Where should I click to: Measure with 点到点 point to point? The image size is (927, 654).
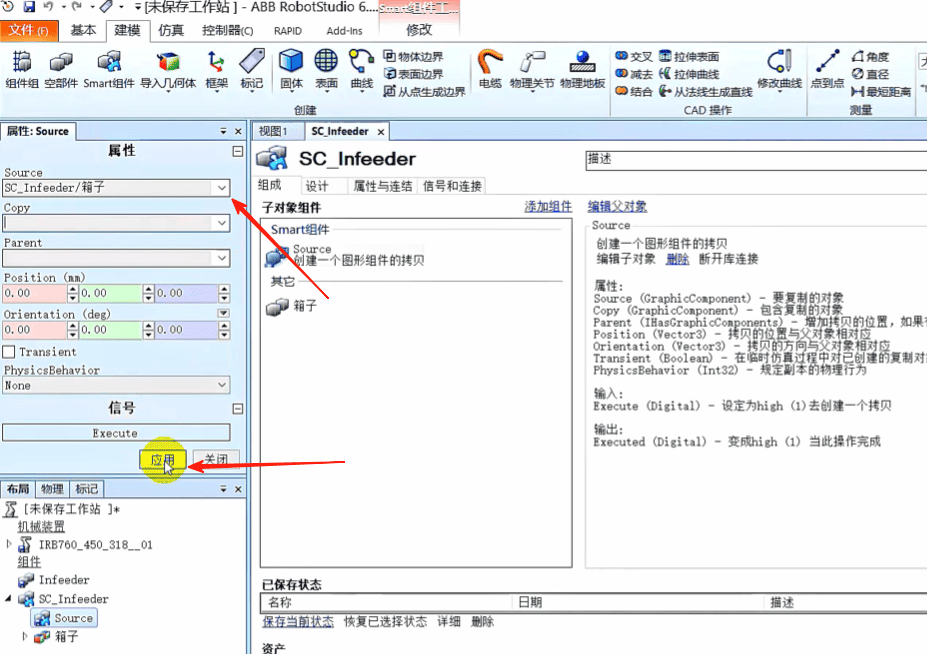(827, 69)
